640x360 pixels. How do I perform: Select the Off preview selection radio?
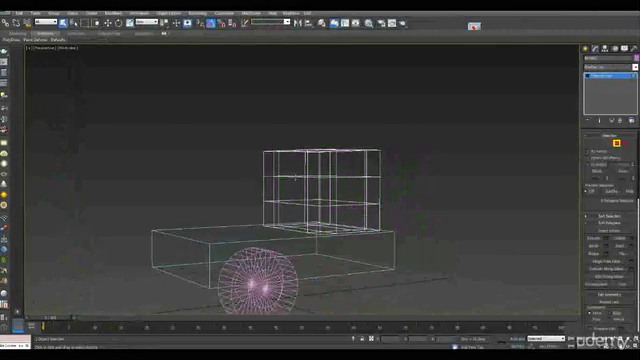[586, 191]
